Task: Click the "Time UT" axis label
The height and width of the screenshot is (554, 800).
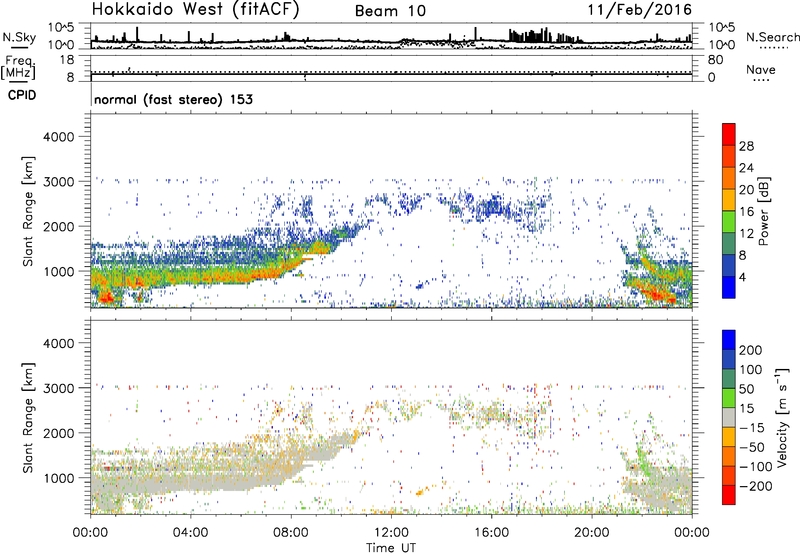Action: tap(391, 548)
